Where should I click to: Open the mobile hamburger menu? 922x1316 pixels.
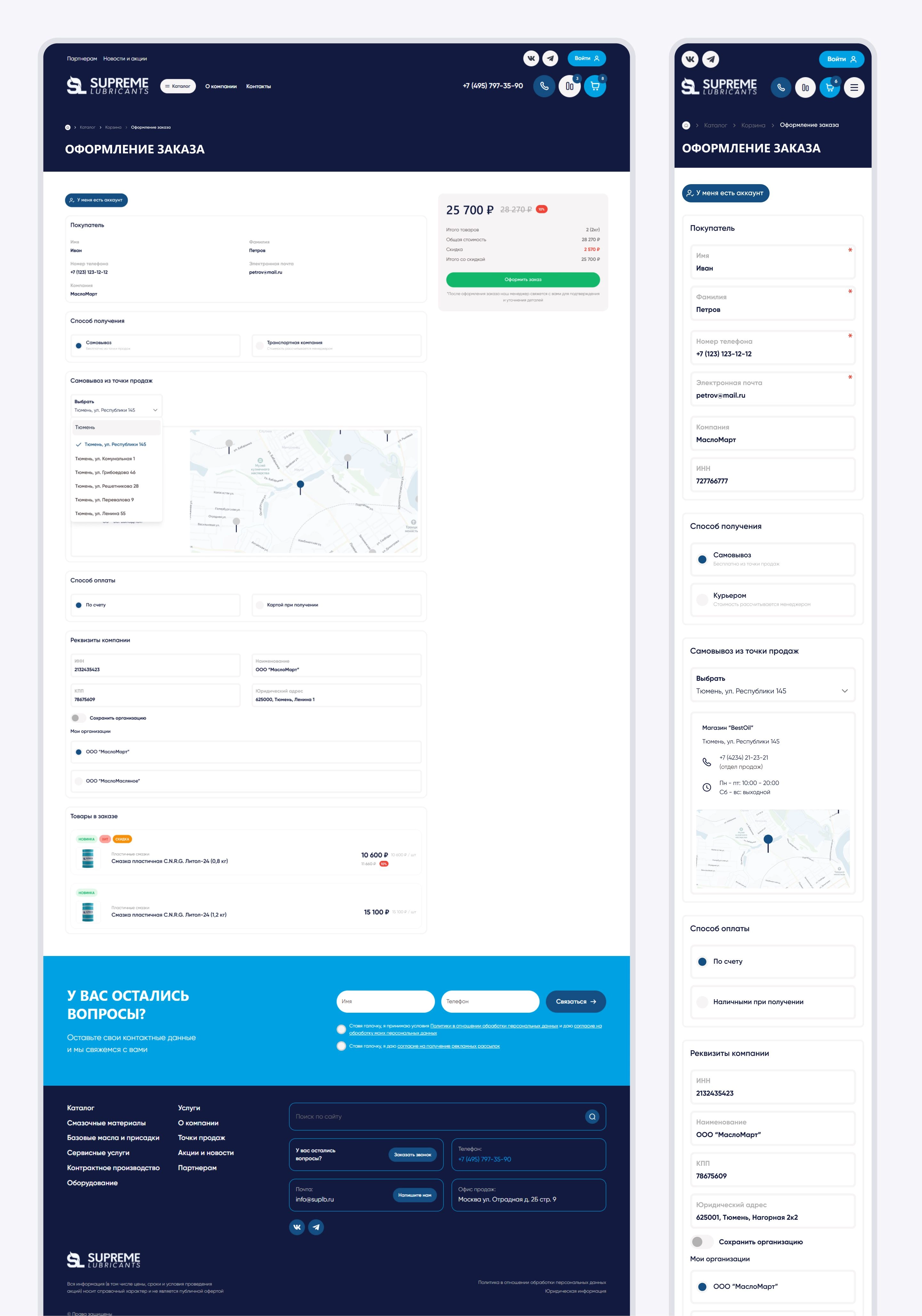(x=854, y=88)
